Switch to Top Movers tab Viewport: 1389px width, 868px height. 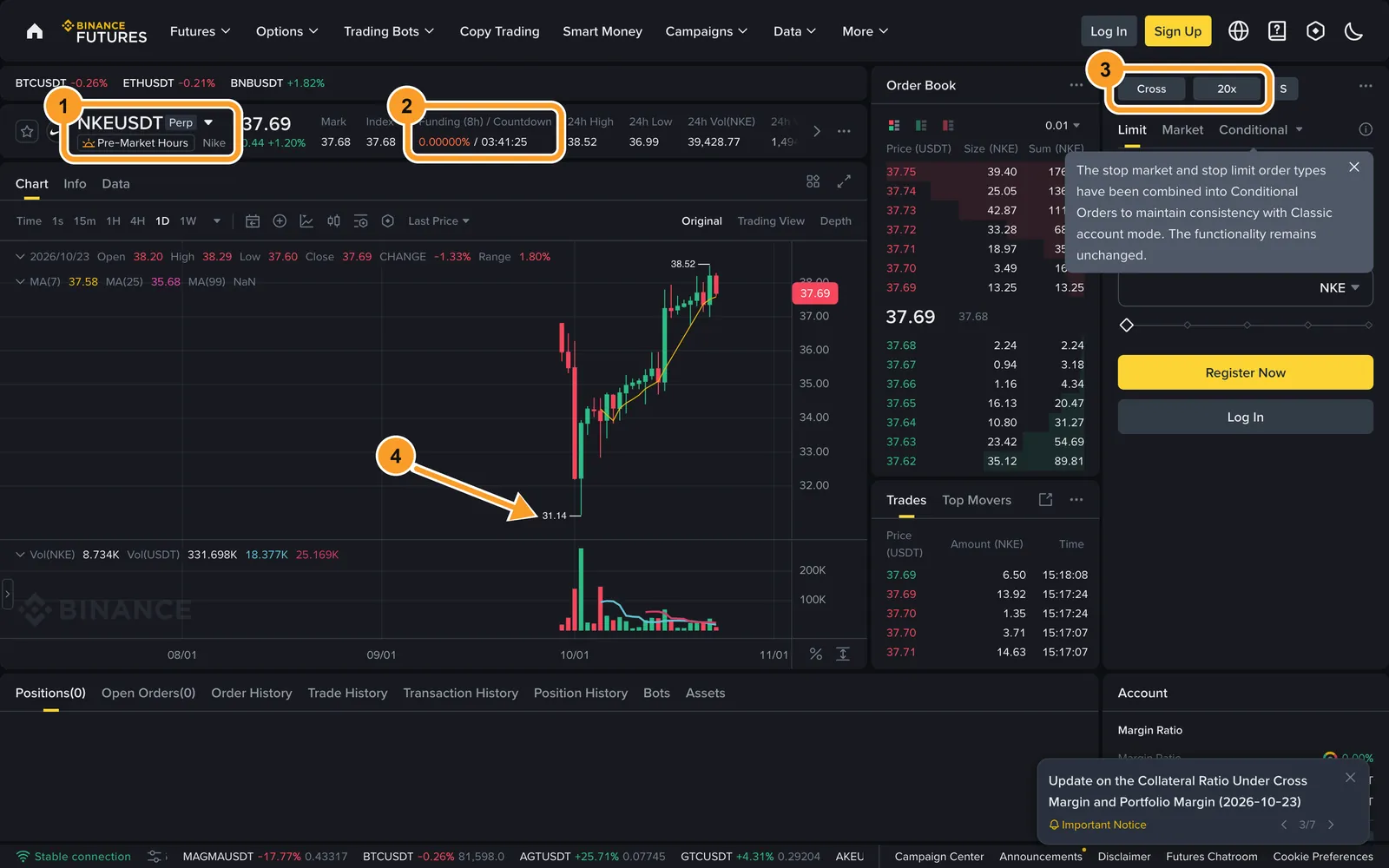pyautogui.click(x=977, y=500)
